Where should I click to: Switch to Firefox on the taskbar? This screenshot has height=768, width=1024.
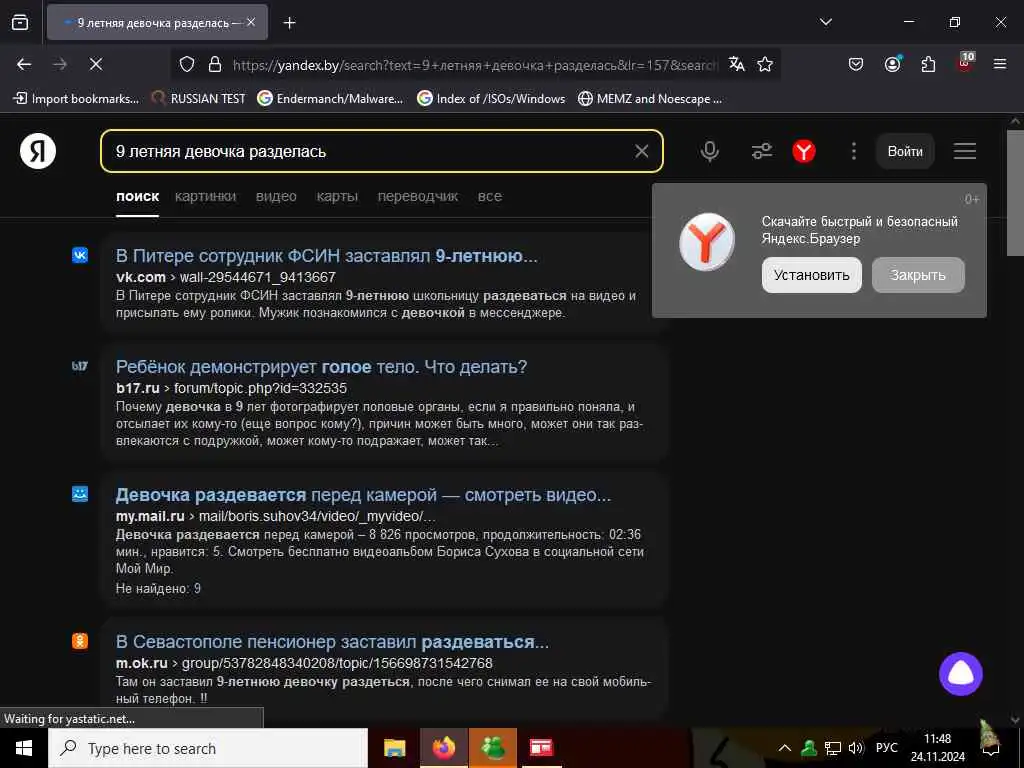pos(443,748)
